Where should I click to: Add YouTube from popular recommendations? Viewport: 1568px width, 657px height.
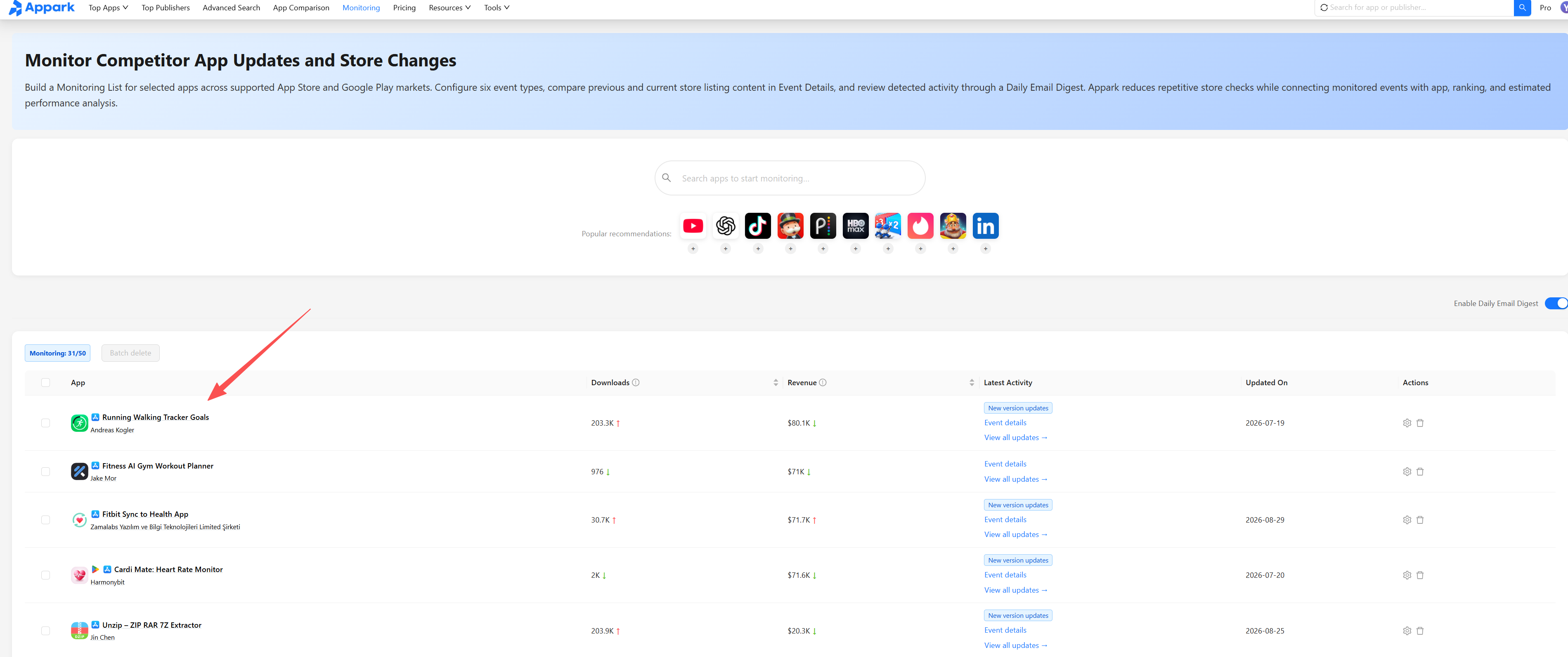point(693,248)
